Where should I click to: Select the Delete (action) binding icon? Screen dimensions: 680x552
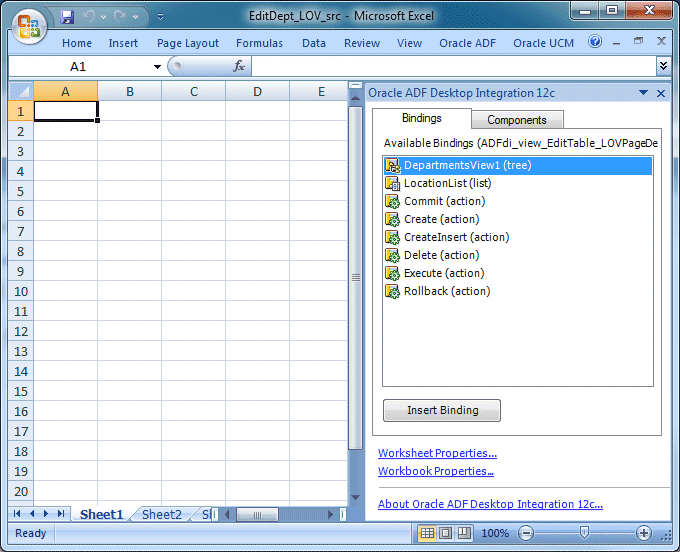pyautogui.click(x=392, y=255)
